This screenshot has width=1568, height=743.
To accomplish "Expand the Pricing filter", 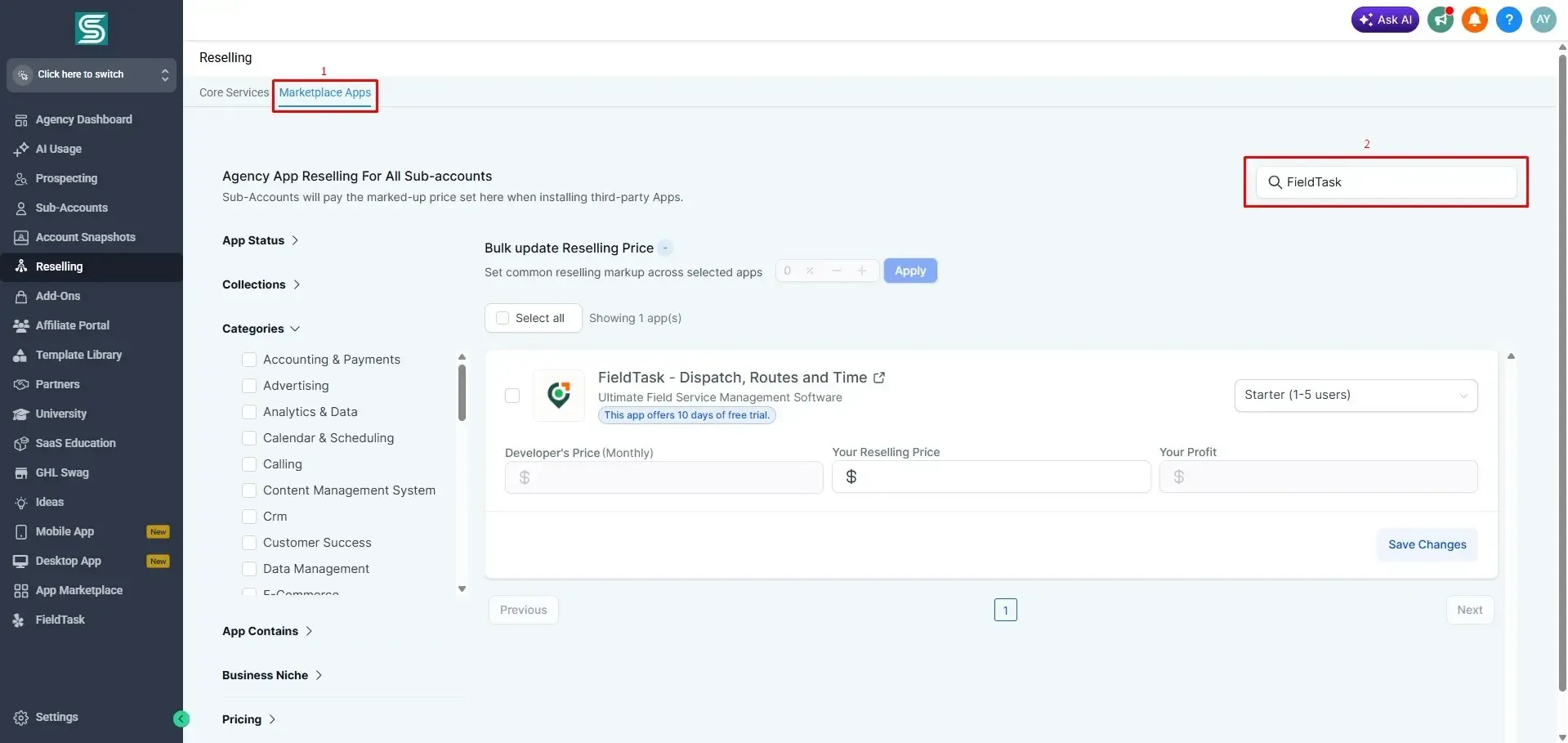I will coord(249,719).
